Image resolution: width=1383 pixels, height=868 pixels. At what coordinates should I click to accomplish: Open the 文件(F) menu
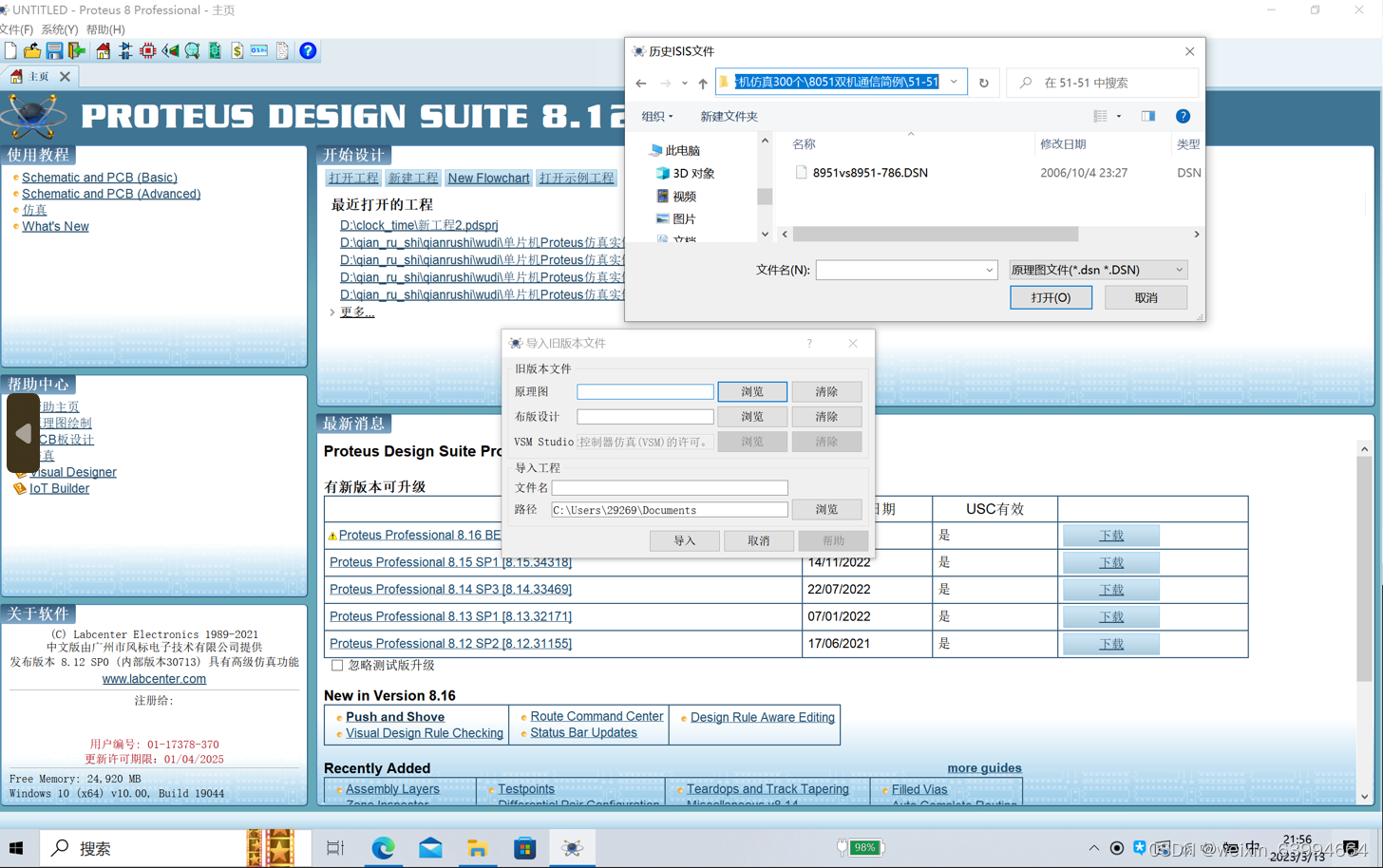coord(16,29)
